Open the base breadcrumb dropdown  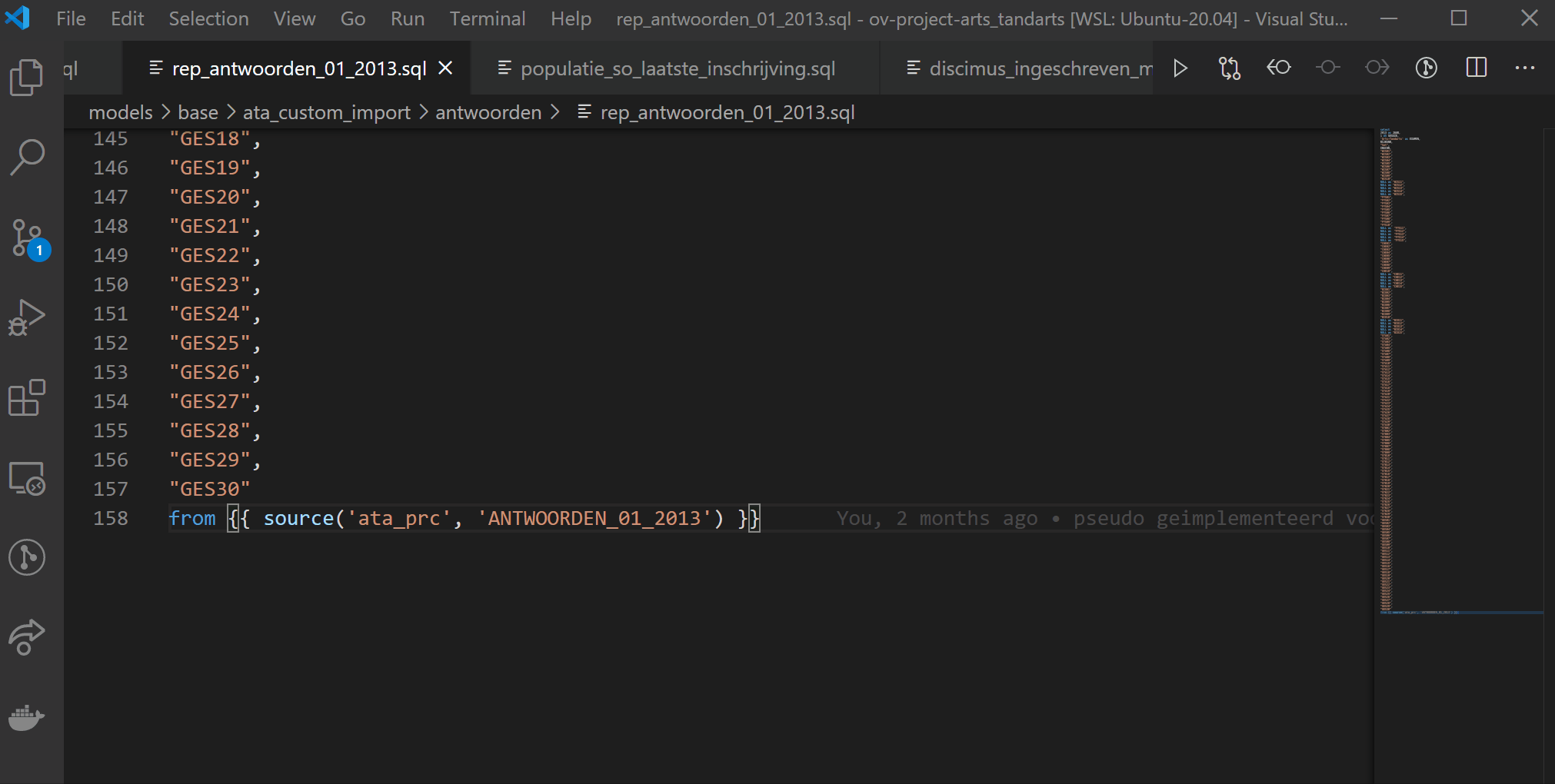click(x=198, y=112)
